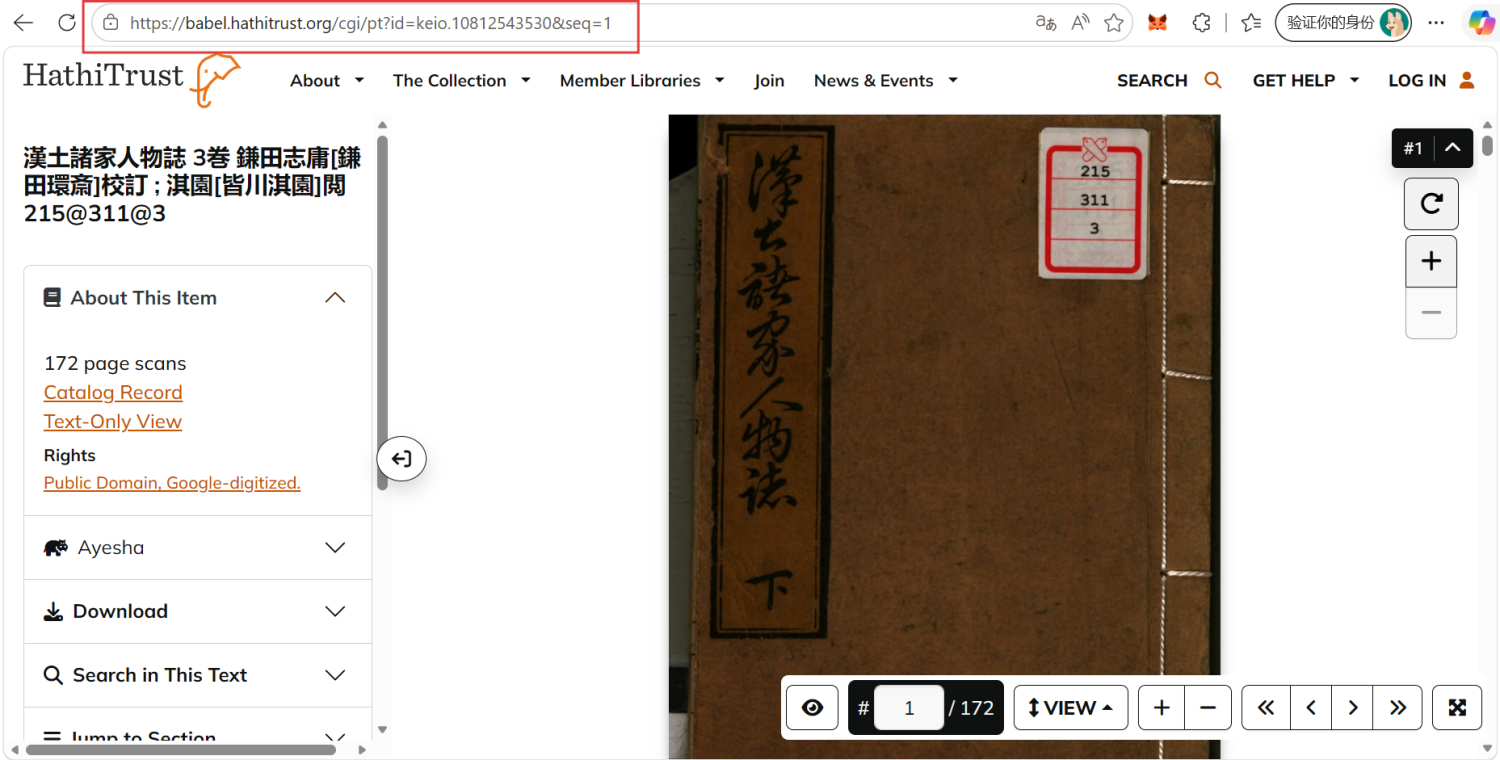Image resolution: width=1500 pixels, height=760 pixels.
Task: Collapse the #1 page indicator chevron
Action: pos(1453,148)
